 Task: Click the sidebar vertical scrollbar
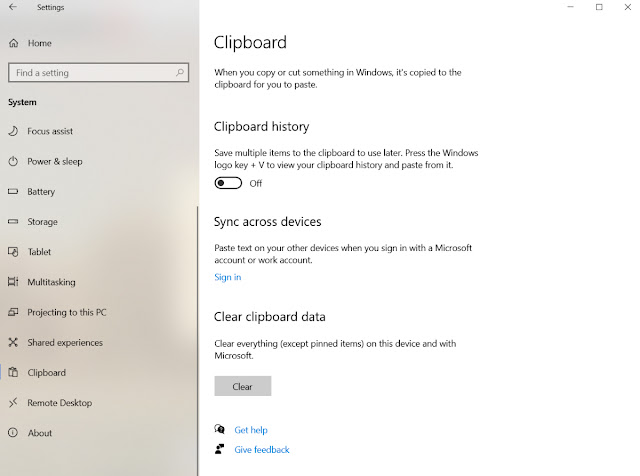point(198,340)
